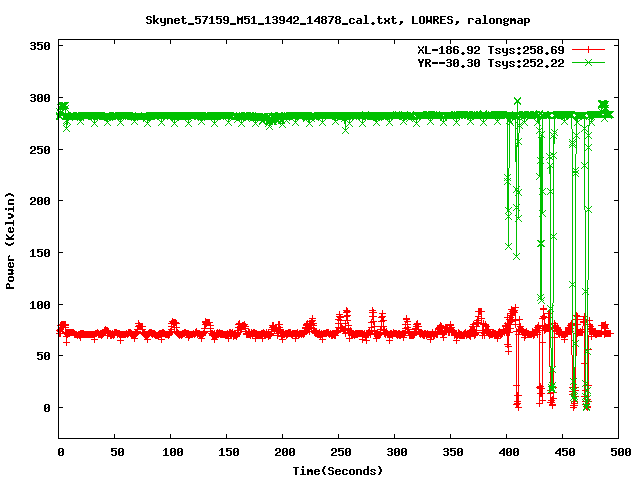
Task: Click y-axis tick label 150
Action: [40, 253]
